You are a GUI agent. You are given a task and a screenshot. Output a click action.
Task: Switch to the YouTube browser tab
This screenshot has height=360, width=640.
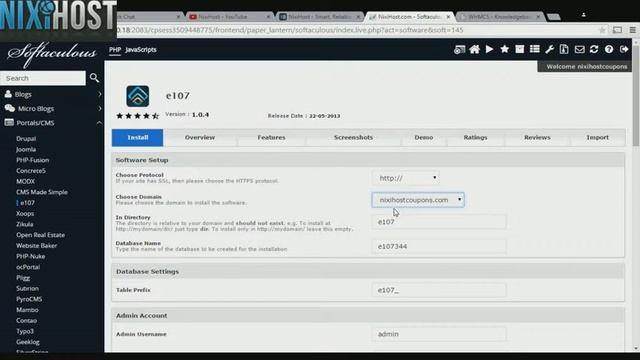coord(229,17)
